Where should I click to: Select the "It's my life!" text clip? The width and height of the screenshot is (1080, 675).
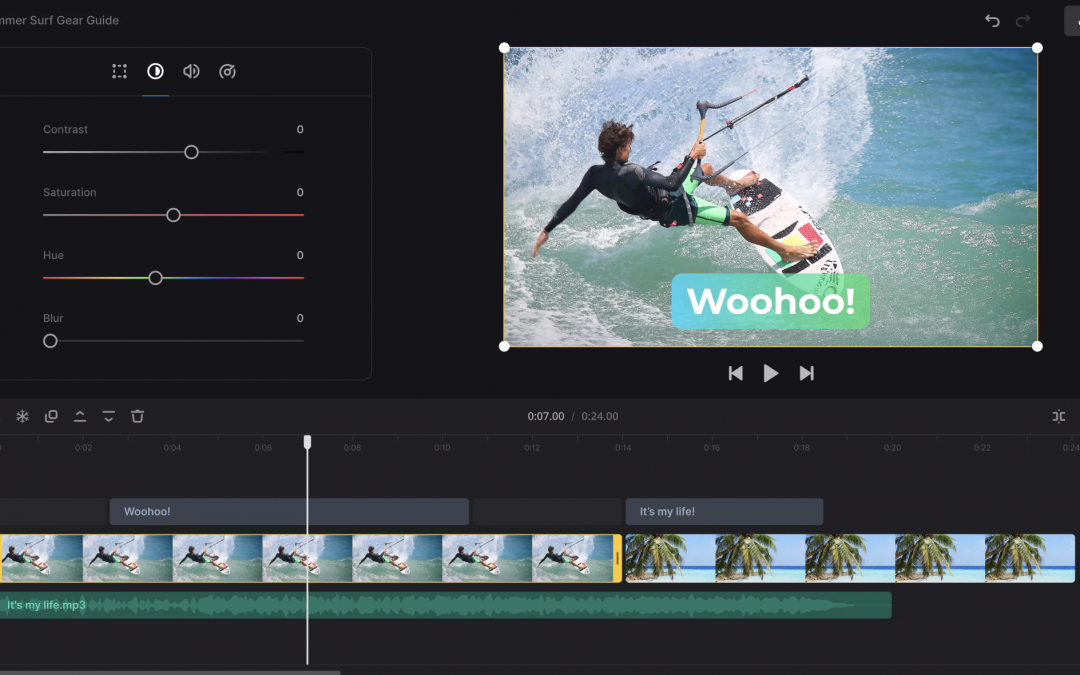click(723, 512)
